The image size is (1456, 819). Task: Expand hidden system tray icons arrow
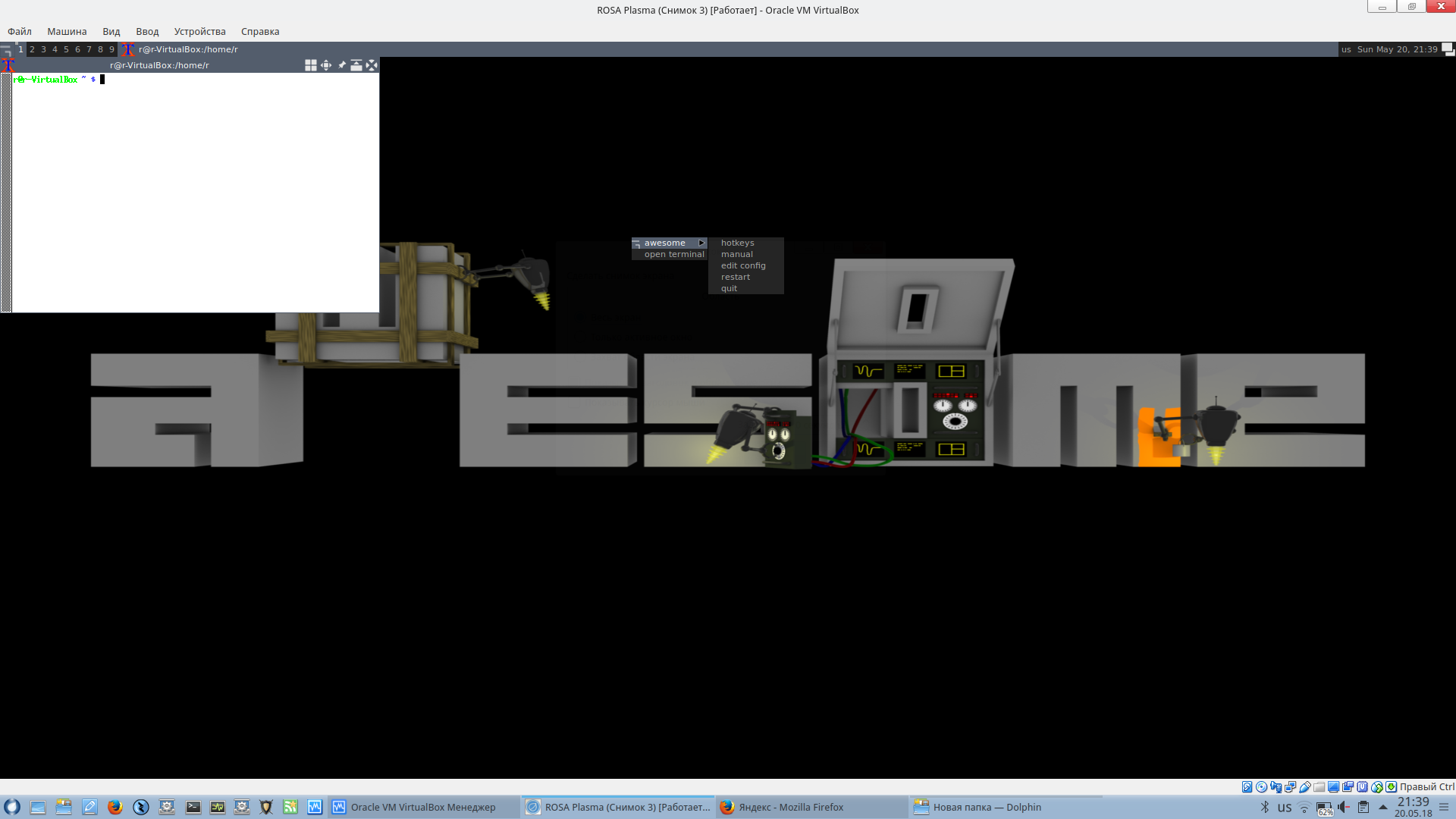pos(1382,807)
